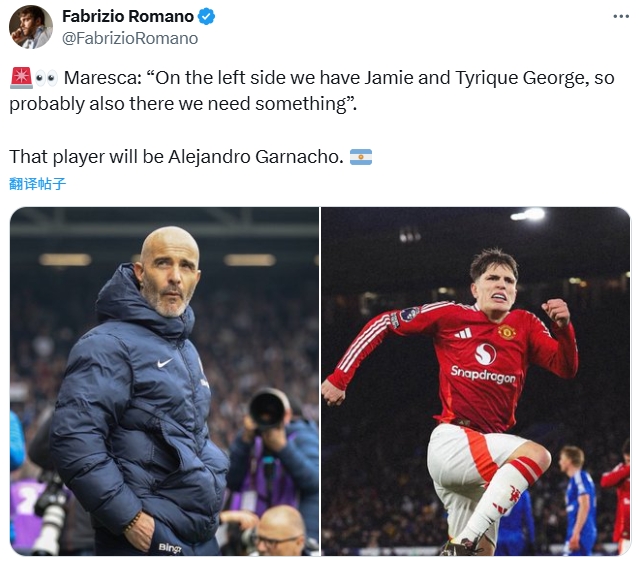Click the camera lens in left photo
The image size is (639, 561).
coord(268,408)
